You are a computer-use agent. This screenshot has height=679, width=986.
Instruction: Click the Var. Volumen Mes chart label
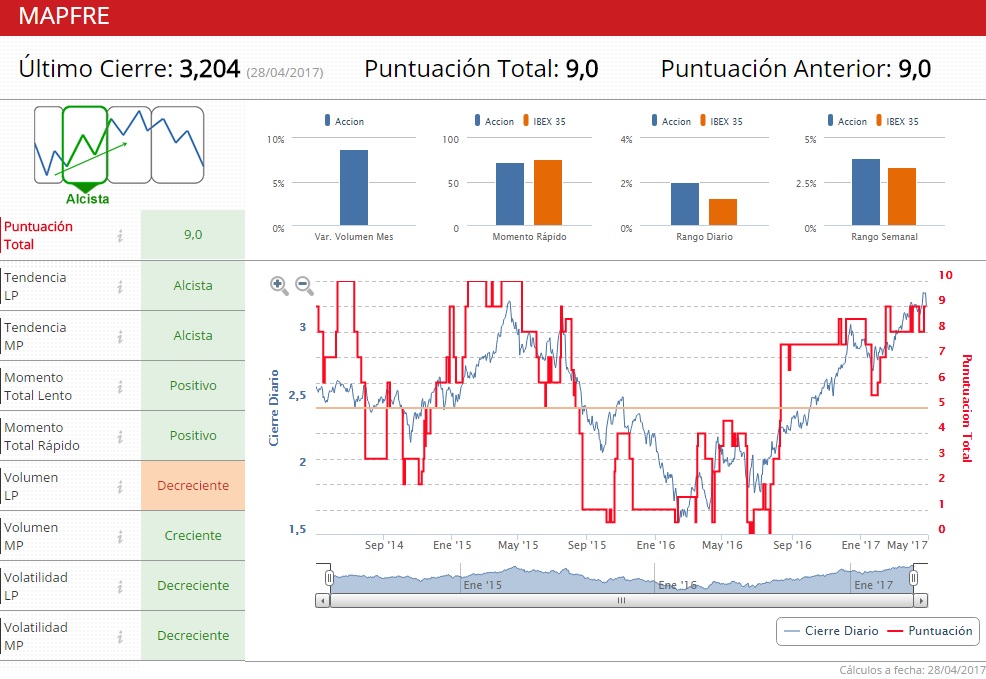(354, 237)
